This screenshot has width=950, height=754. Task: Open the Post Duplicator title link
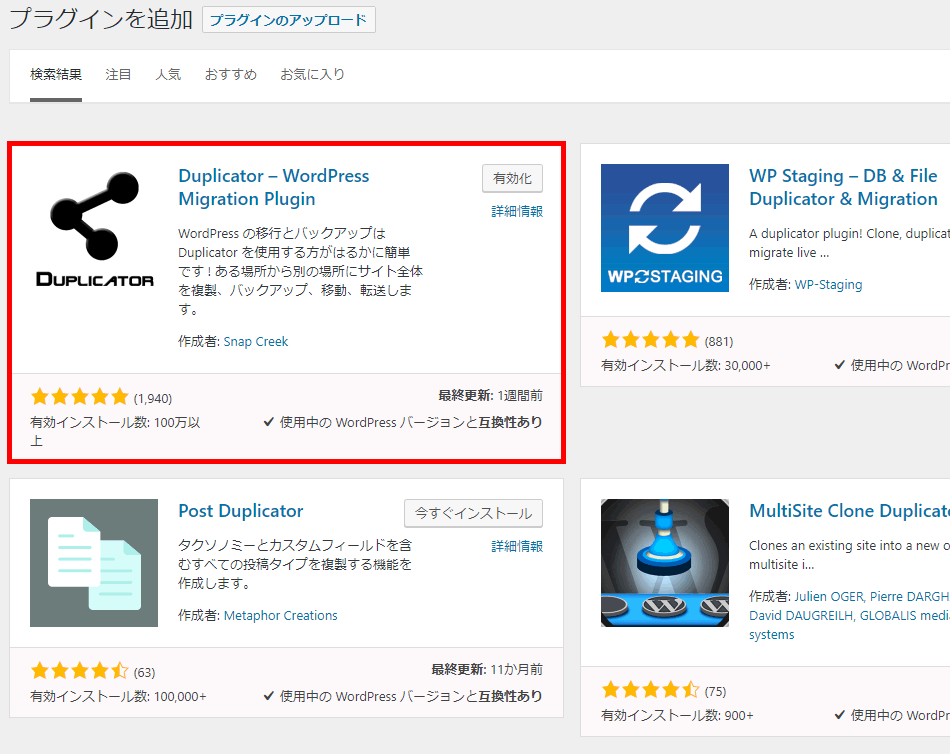tap(241, 511)
